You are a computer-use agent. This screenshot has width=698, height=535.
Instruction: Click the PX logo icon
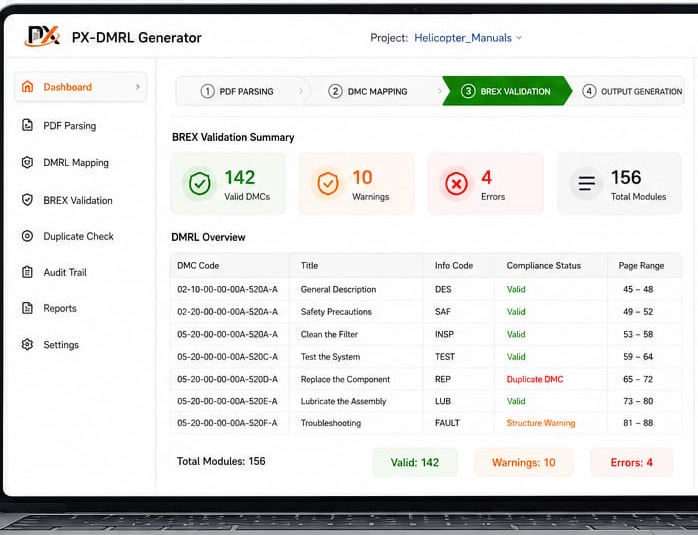[42, 36]
